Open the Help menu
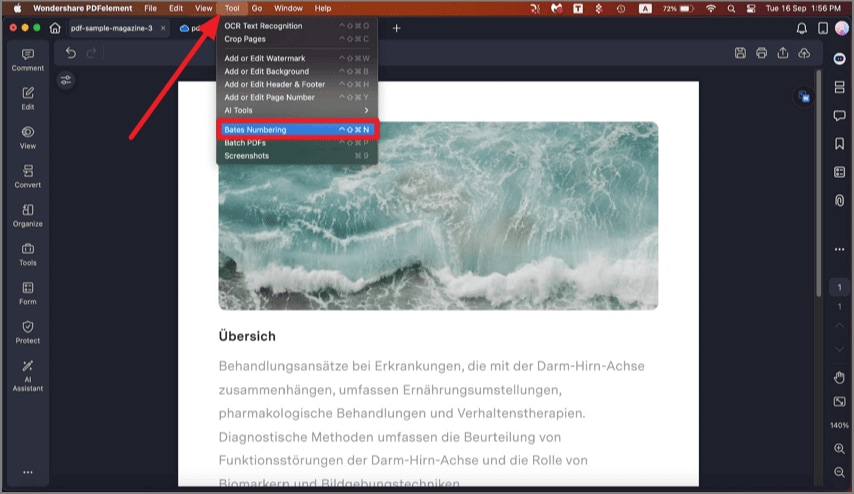This screenshot has width=854, height=494. coord(323,8)
